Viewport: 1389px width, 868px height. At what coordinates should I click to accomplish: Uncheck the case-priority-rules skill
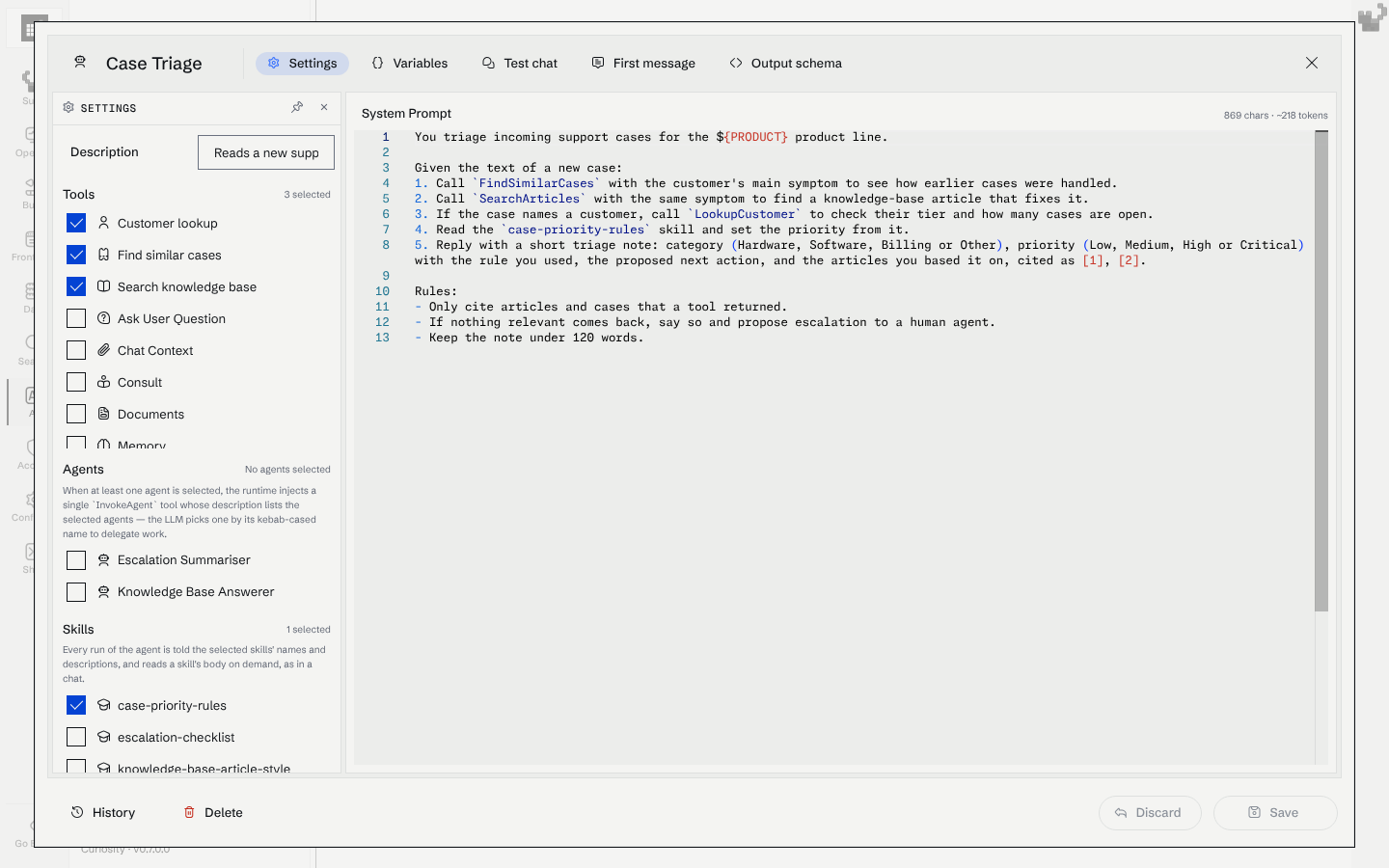pyautogui.click(x=76, y=705)
